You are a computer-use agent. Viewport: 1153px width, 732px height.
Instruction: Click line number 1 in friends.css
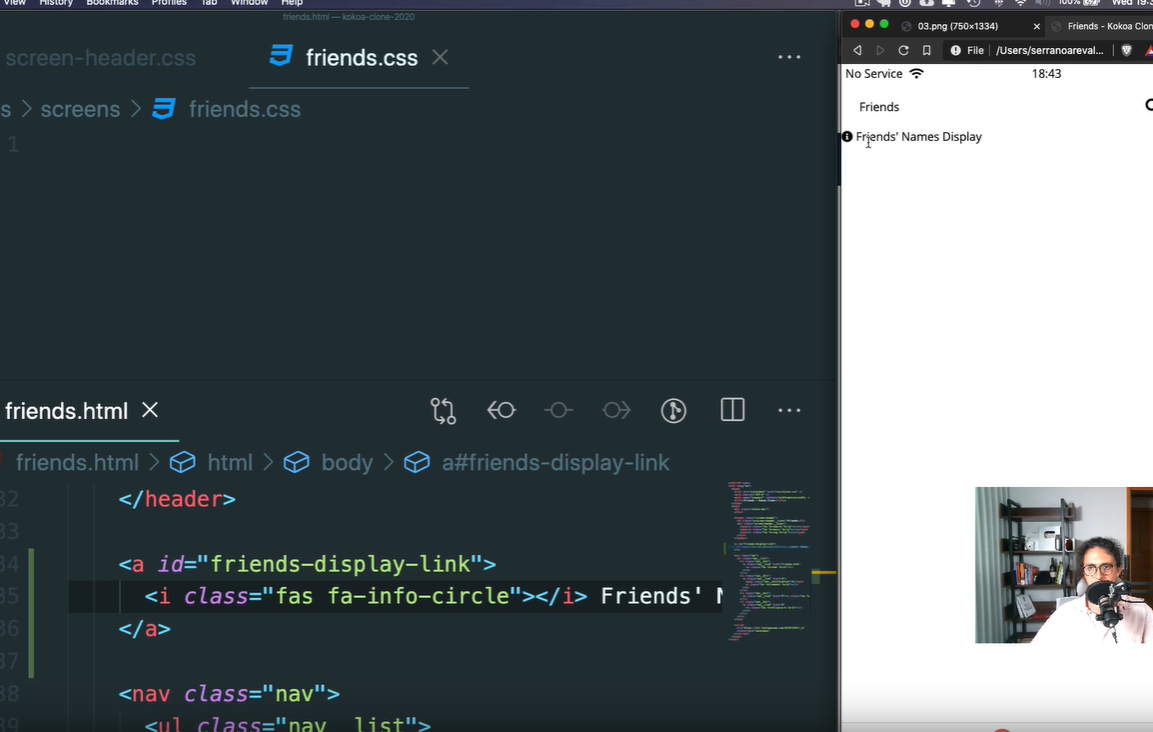(x=13, y=144)
